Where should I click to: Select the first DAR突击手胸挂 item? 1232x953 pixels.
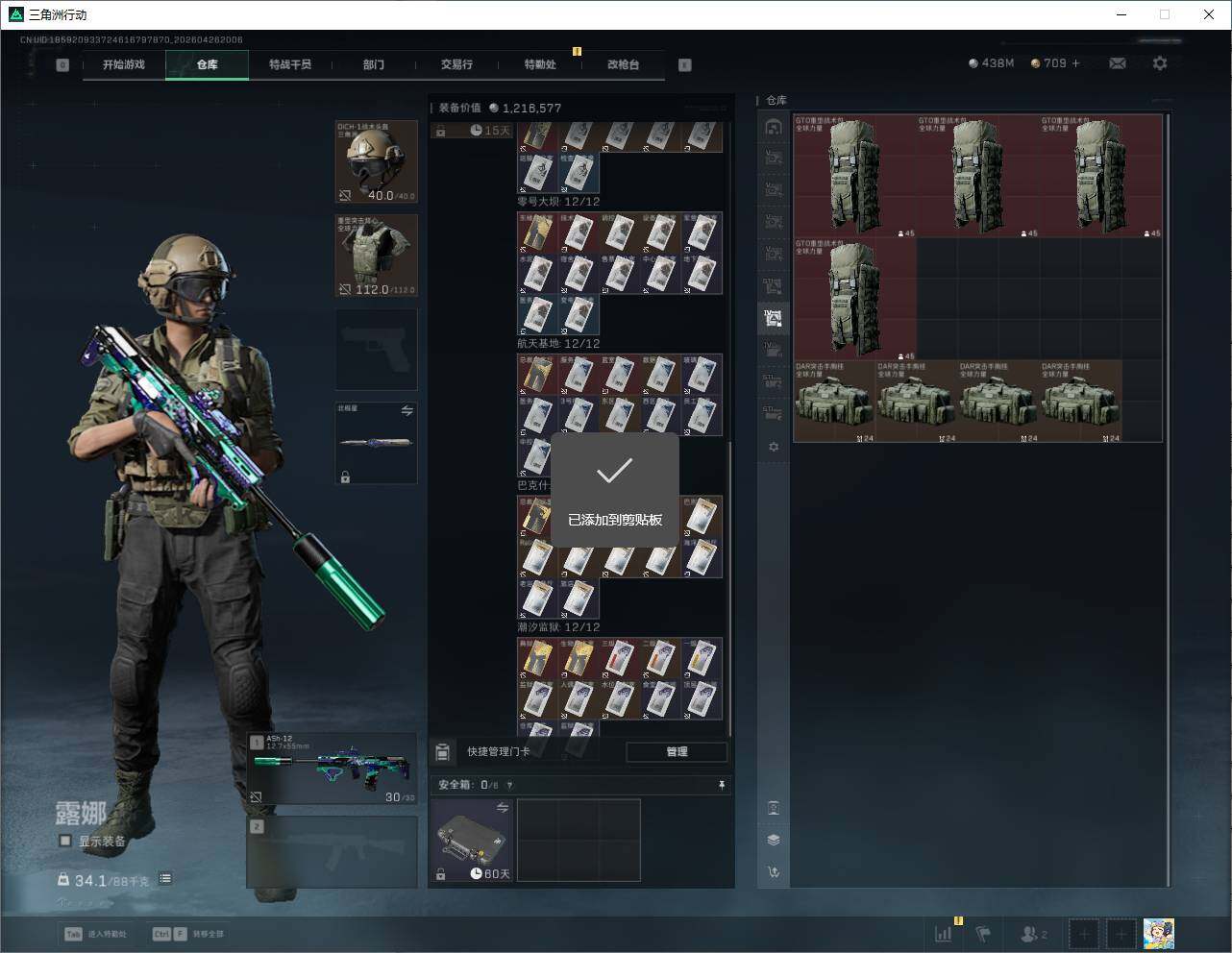[834, 402]
